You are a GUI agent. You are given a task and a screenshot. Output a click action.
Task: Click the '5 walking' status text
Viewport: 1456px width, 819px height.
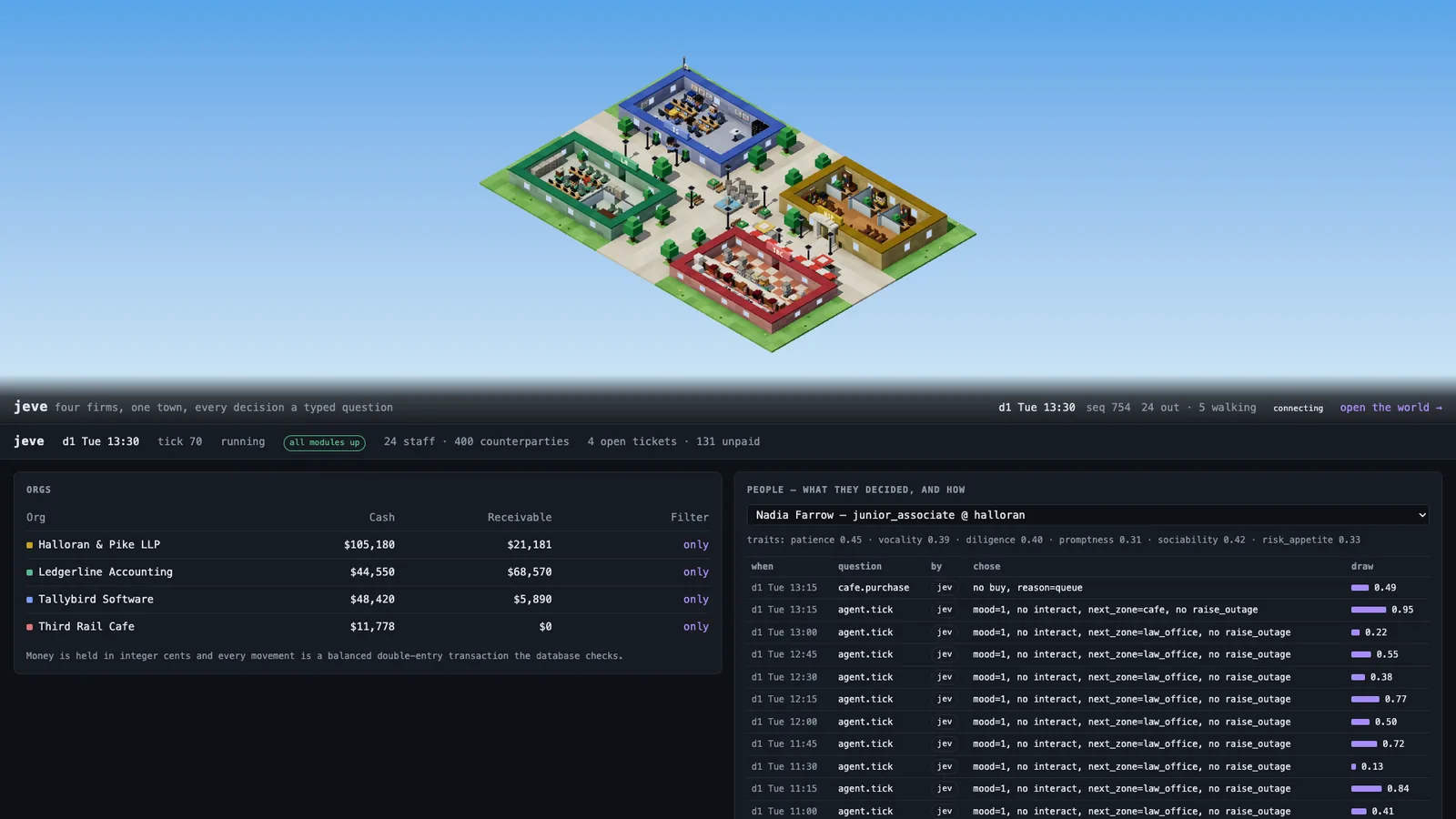[1227, 408]
